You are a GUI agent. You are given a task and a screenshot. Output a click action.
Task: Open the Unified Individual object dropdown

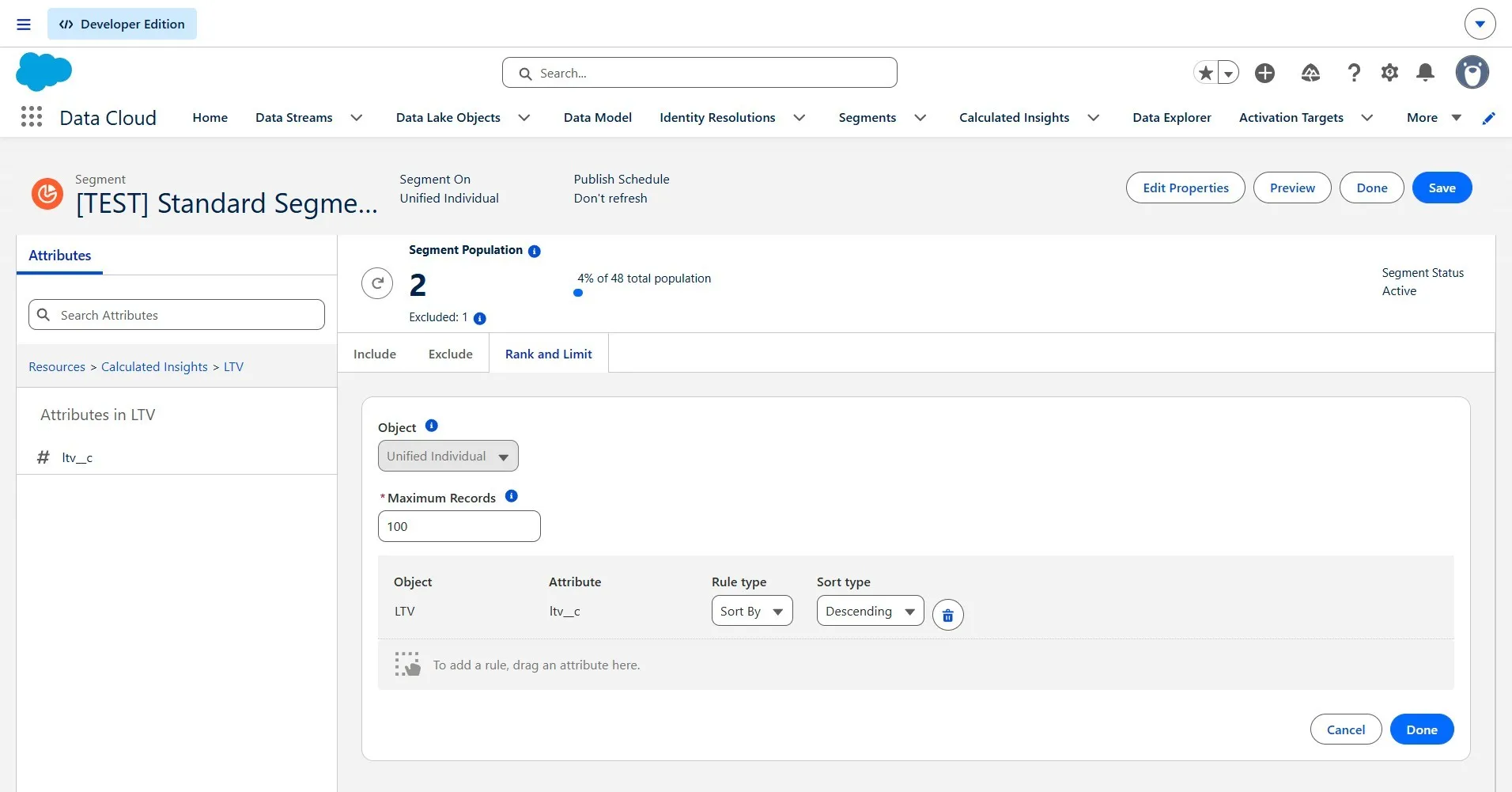point(448,456)
